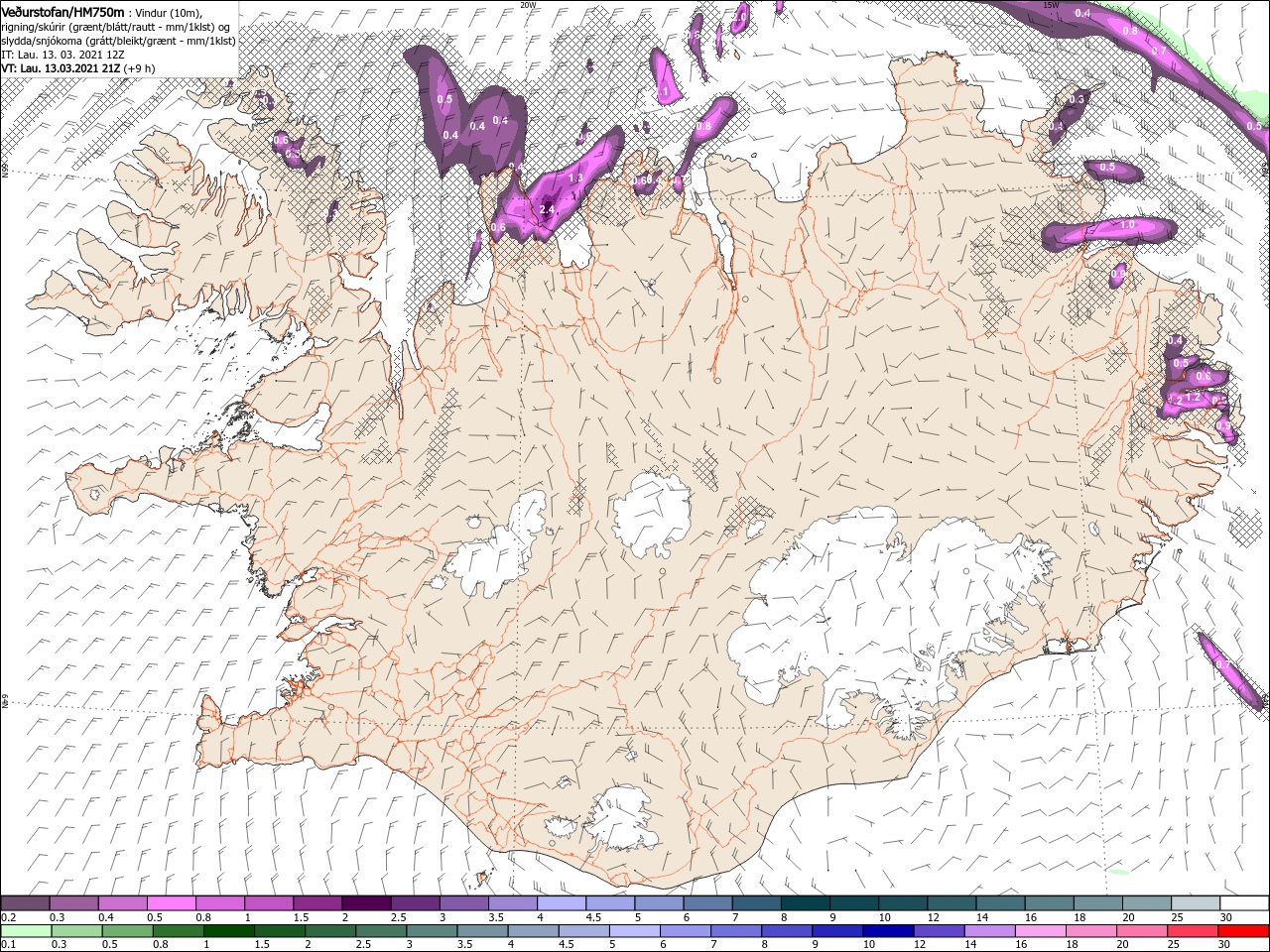Click the 2.4 precipitation value on the north coast

click(547, 209)
